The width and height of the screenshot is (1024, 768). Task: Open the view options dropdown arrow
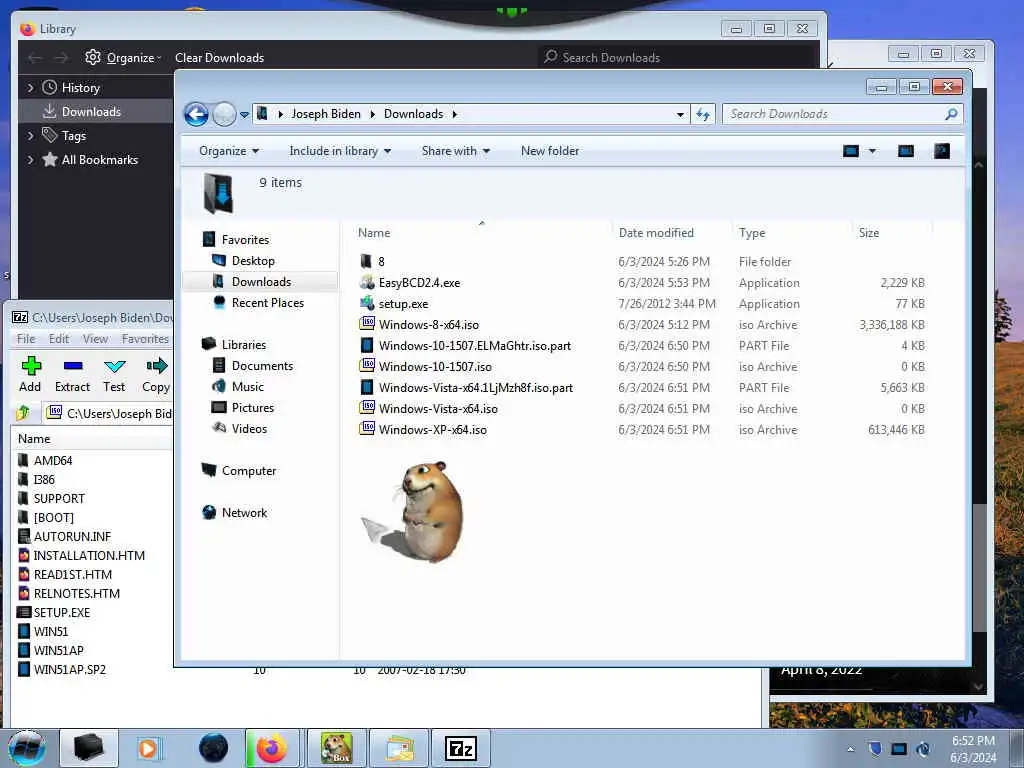click(872, 152)
